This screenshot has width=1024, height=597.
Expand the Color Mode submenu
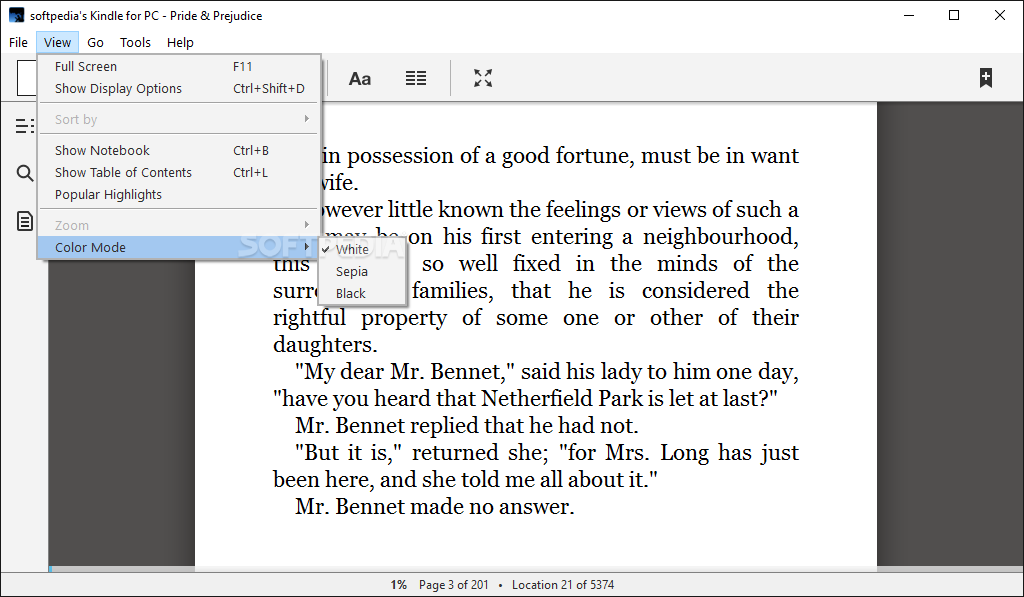coord(178,248)
